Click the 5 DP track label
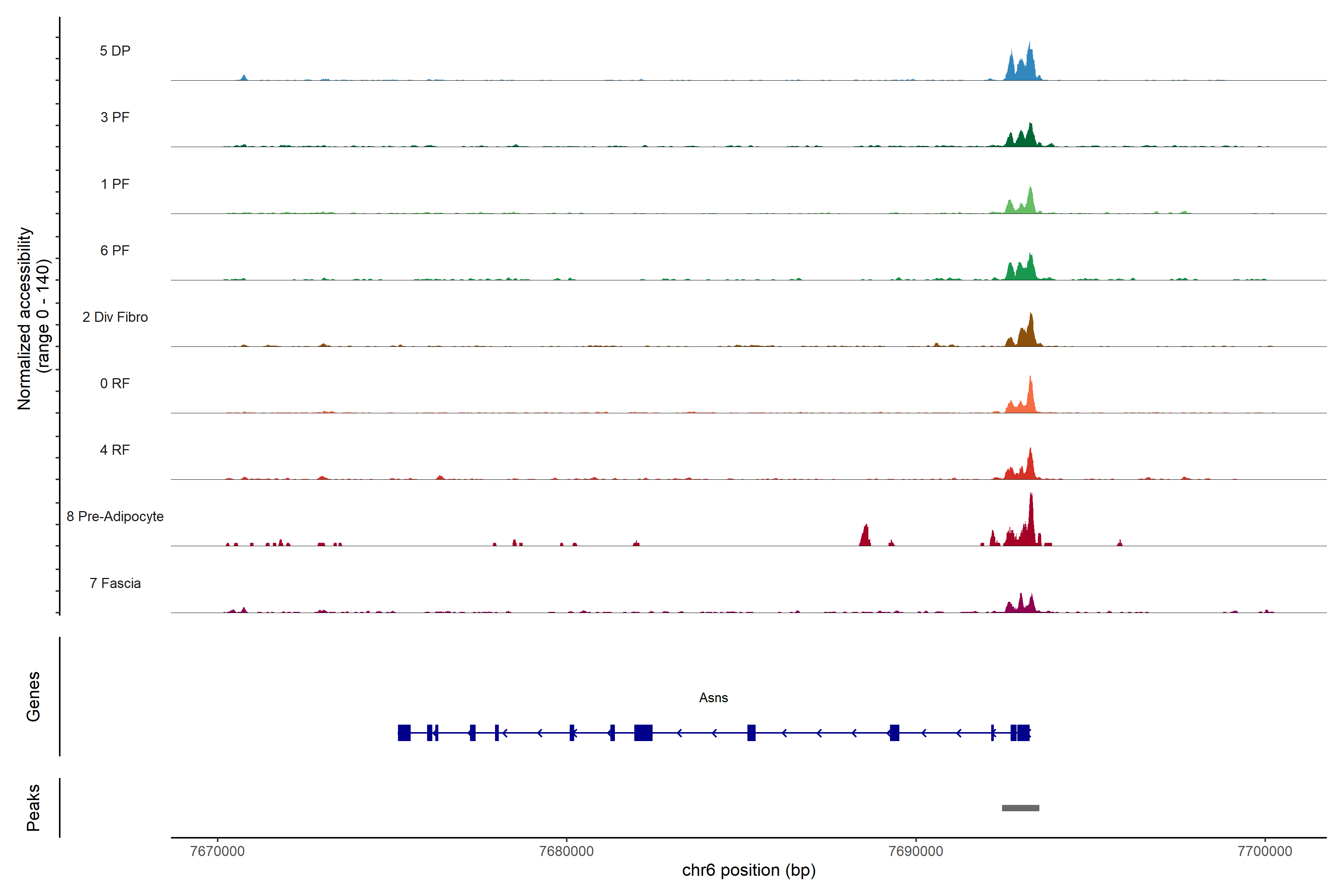 115,51
